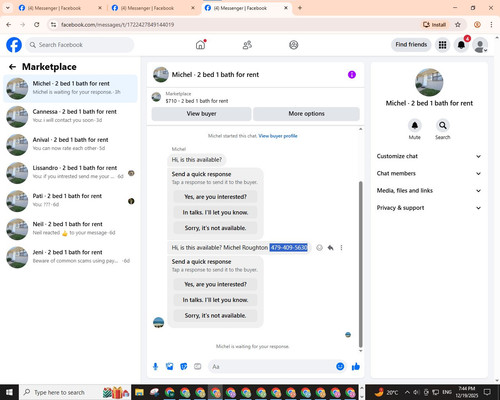Click the browser address bar URL
The width and height of the screenshot is (500, 400).
point(117,25)
